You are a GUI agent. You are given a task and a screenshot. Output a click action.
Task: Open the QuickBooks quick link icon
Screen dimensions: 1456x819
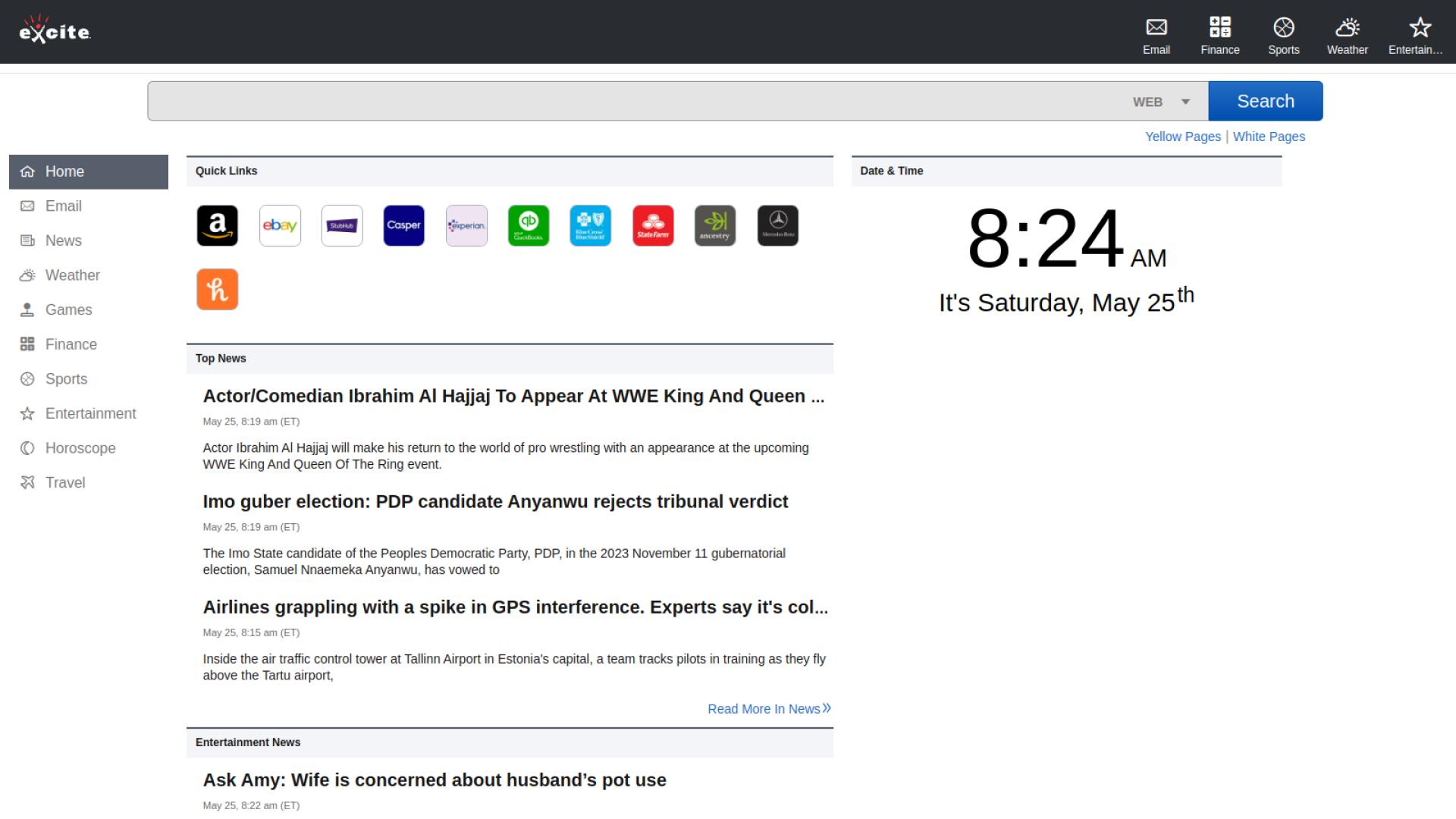point(529,225)
